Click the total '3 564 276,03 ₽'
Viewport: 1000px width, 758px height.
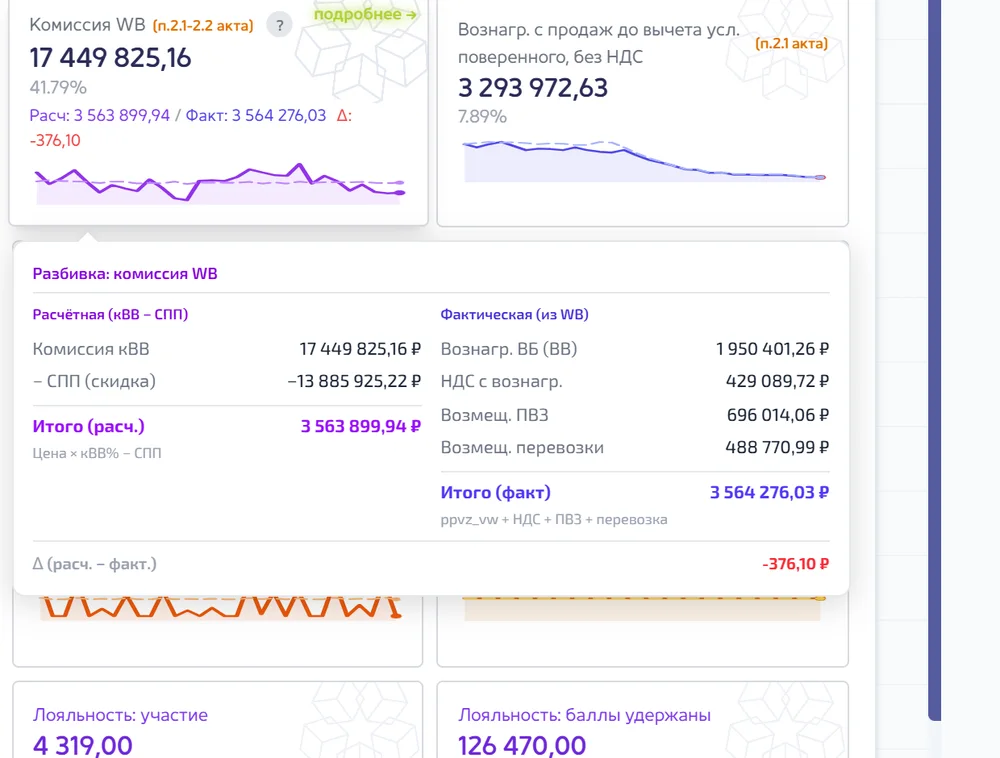[x=770, y=492]
